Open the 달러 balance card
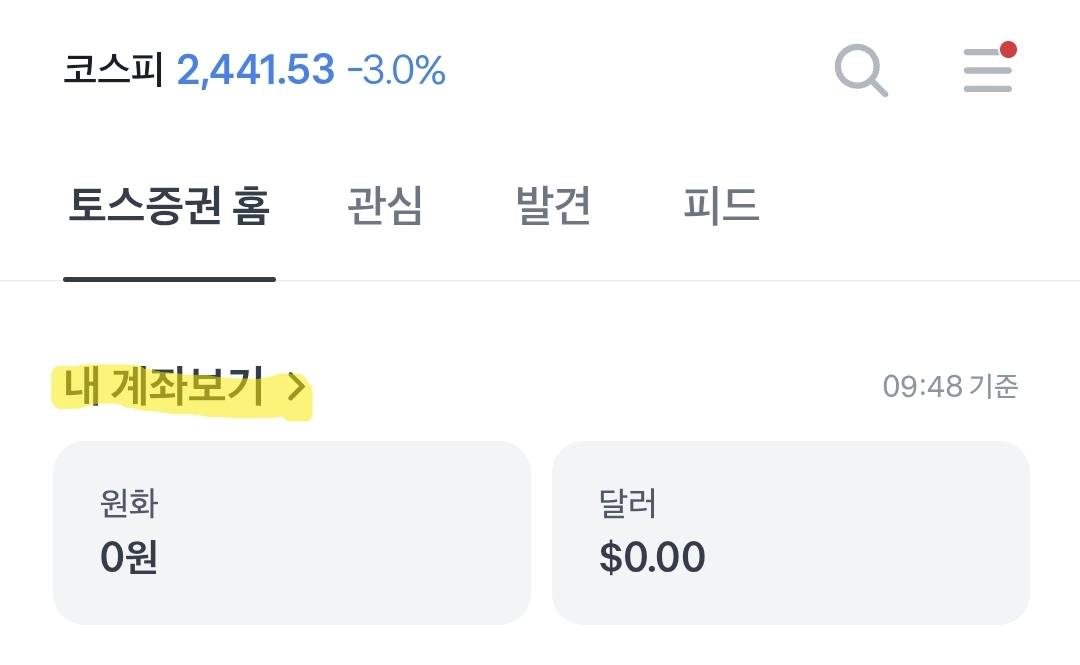This screenshot has height=665, width=1080. (791, 533)
